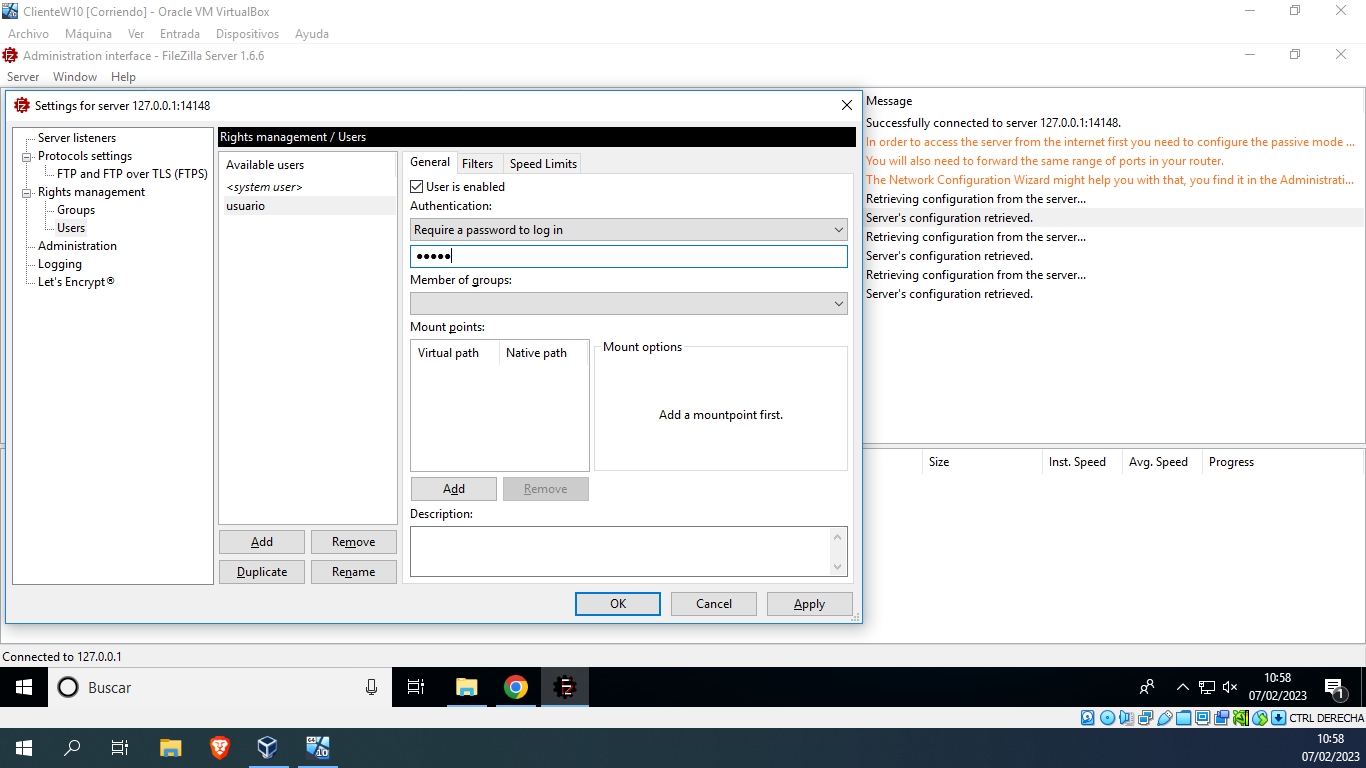Click VirtualBox display status icon
1366x768 pixels.
[x=1203, y=718]
